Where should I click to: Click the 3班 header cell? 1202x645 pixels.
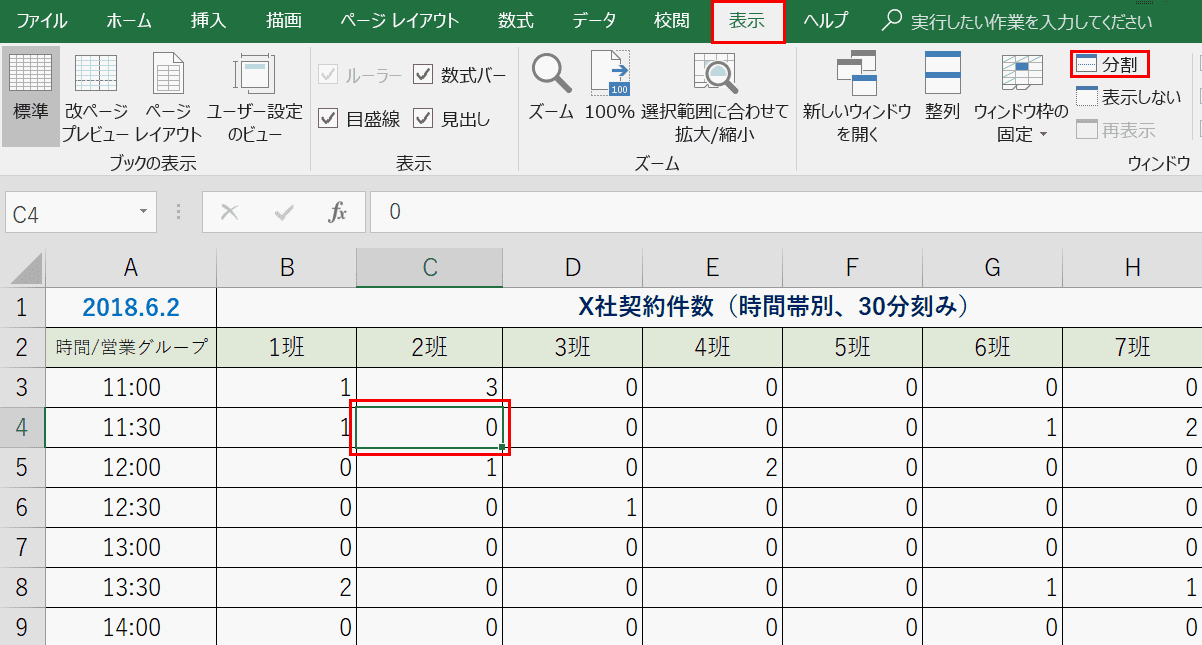click(x=573, y=347)
